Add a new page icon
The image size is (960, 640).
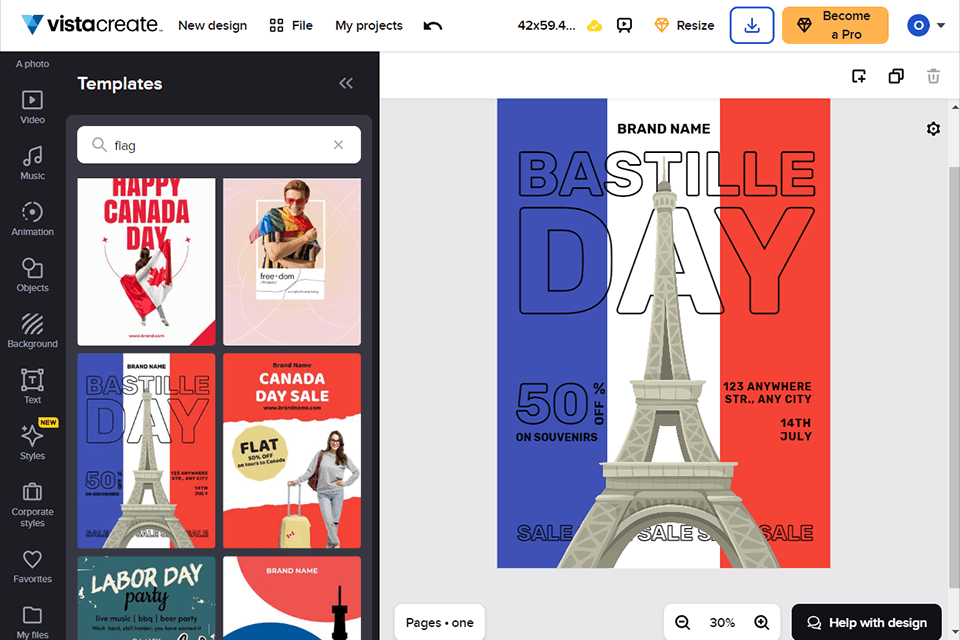[x=859, y=76]
